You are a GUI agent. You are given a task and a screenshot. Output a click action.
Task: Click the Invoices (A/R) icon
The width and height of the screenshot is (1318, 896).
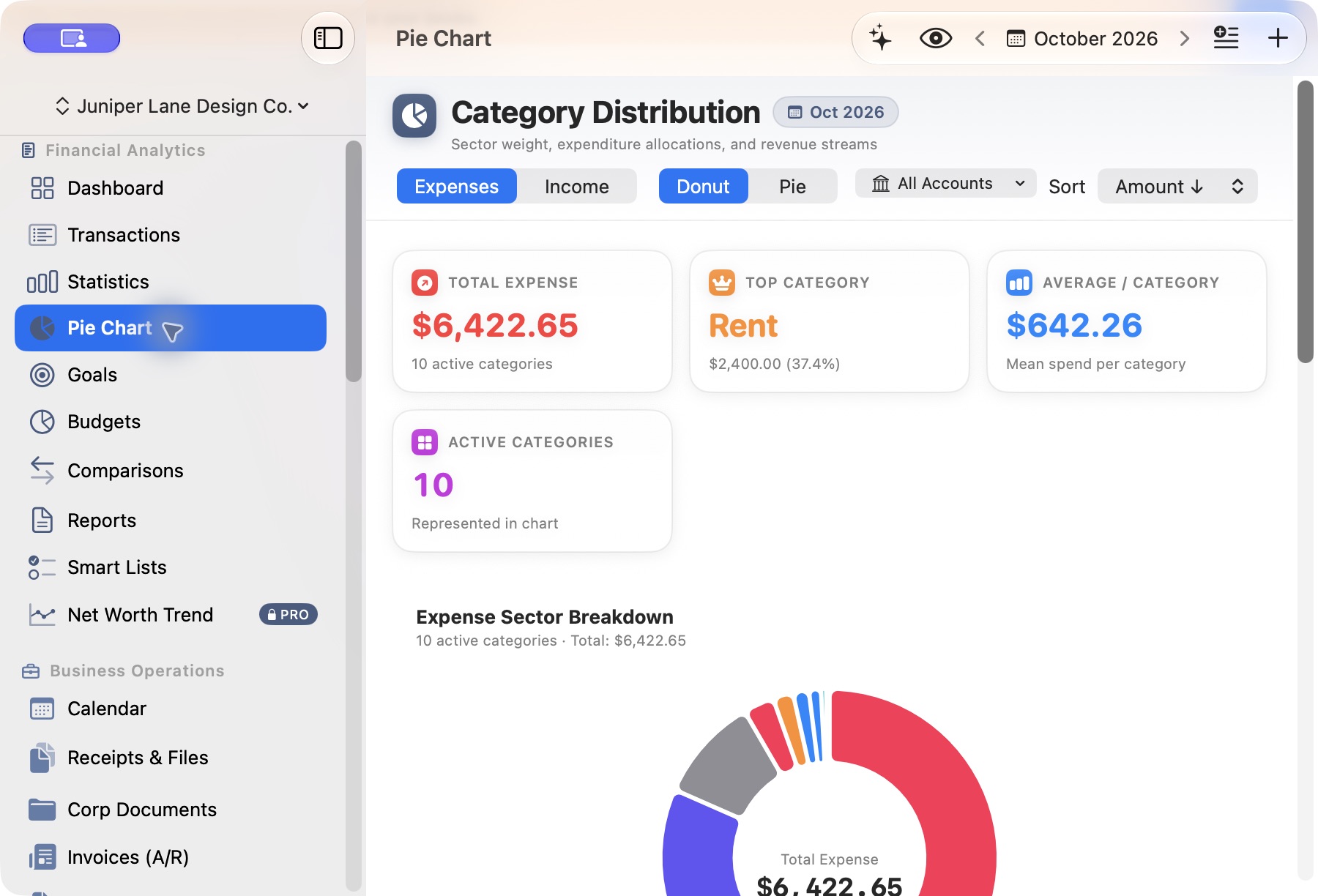(42, 856)
